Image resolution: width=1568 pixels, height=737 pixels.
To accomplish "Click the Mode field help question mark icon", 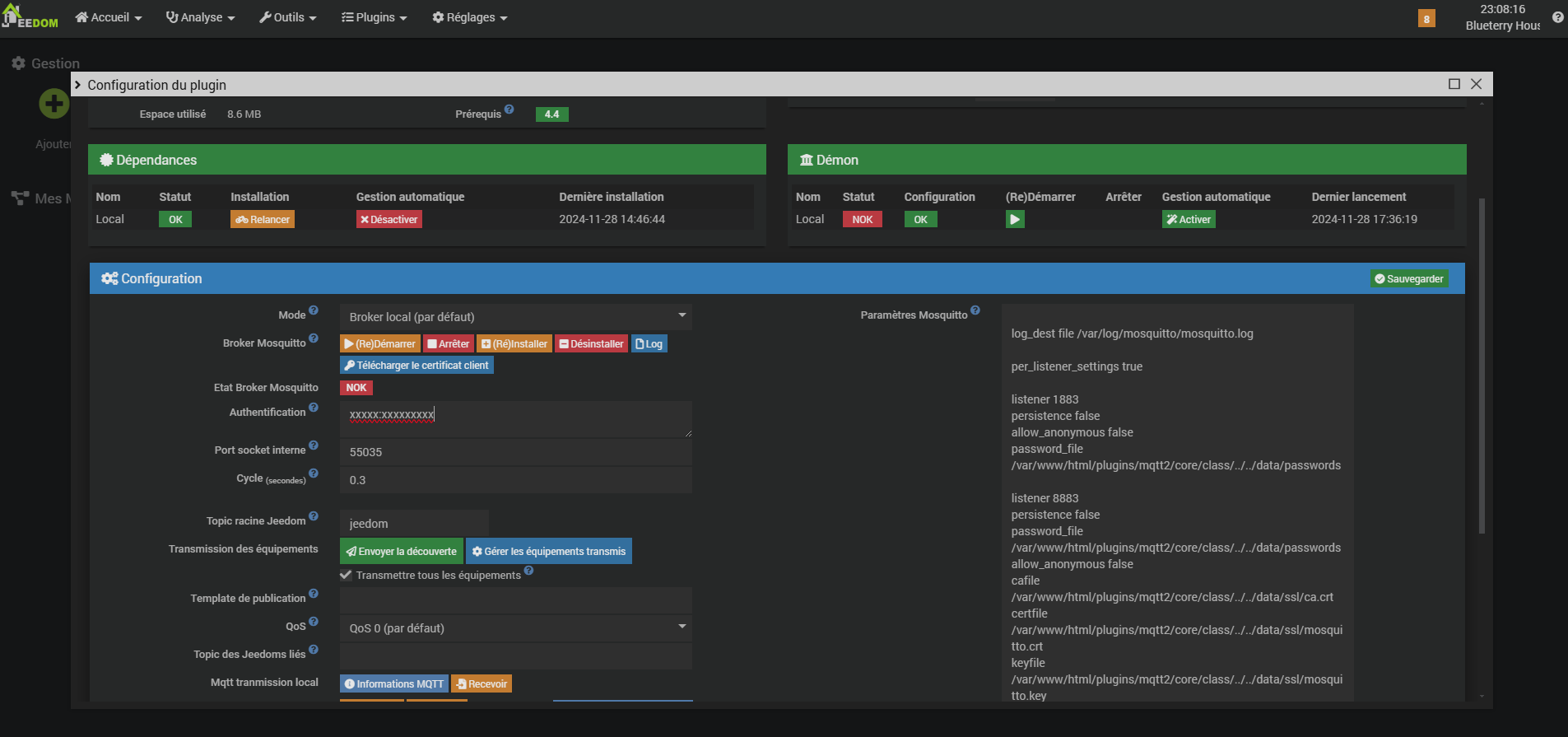I will coord(314,310).
